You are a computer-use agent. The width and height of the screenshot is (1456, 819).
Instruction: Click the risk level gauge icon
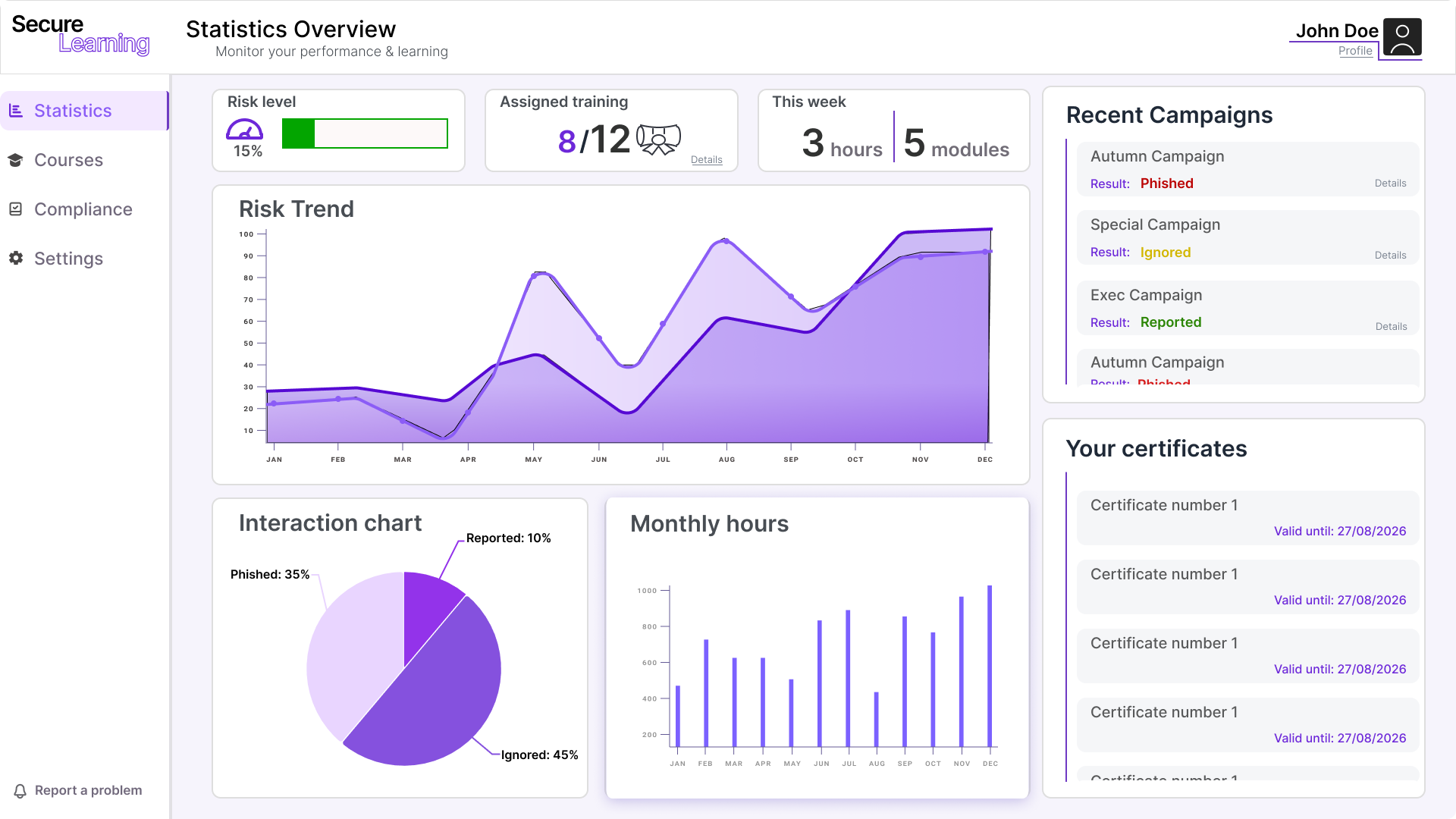244,130
